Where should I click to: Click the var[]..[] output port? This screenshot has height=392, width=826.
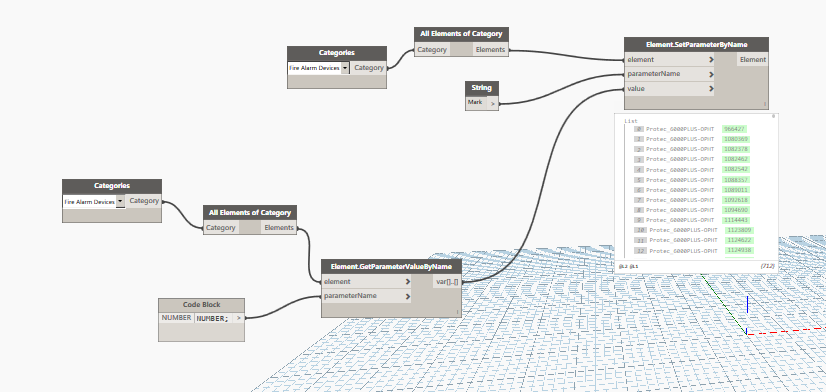448,282
